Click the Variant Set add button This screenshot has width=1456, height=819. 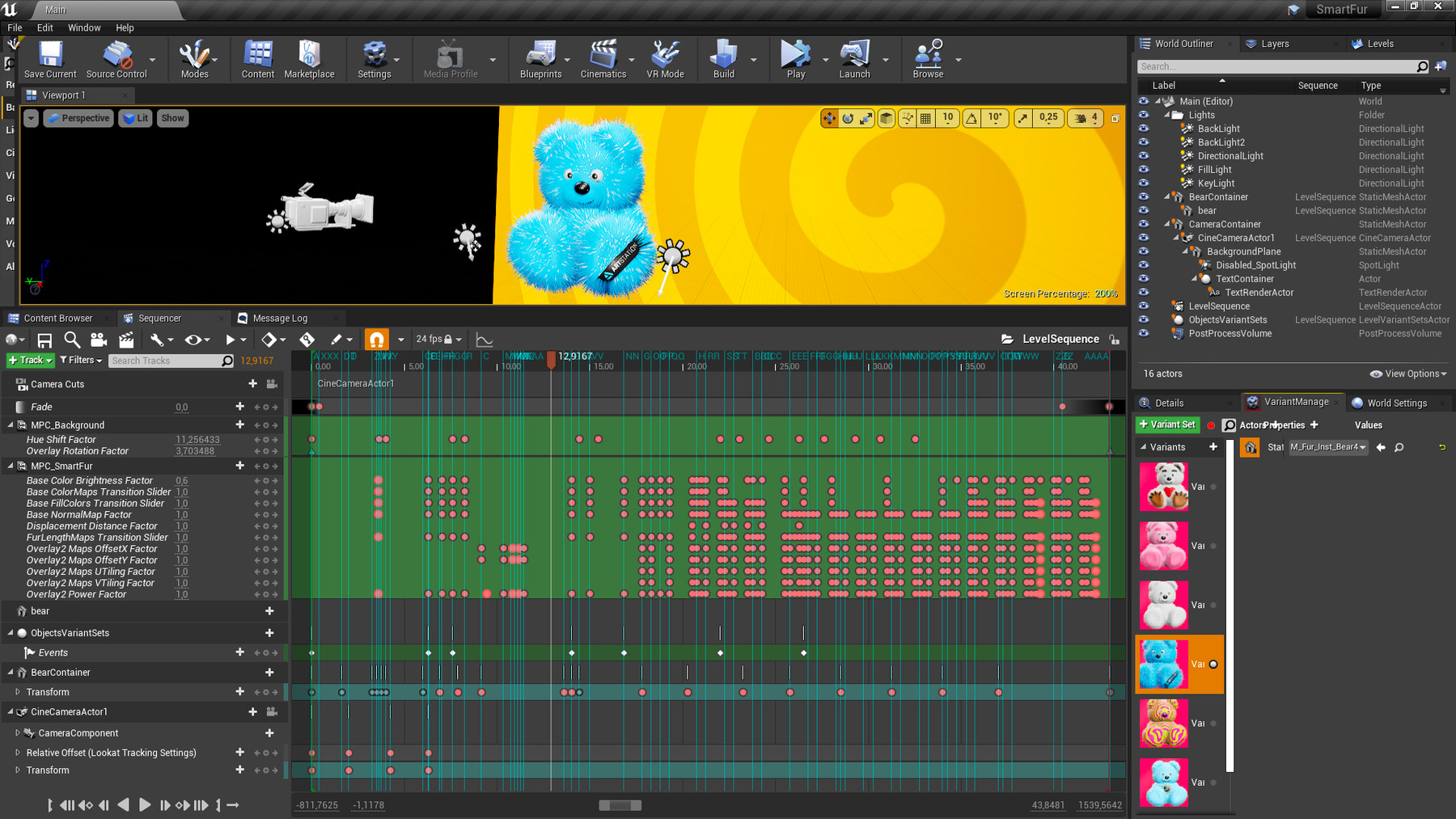tap(1166, 425)
